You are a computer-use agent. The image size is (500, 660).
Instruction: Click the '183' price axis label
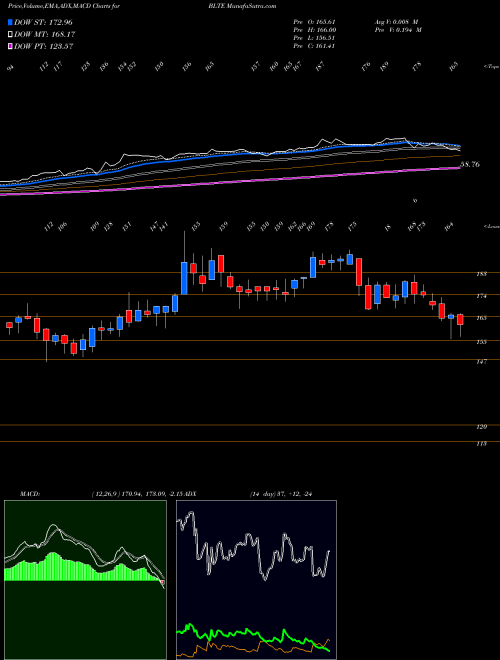pyautogui.click(x=482, y=274)
